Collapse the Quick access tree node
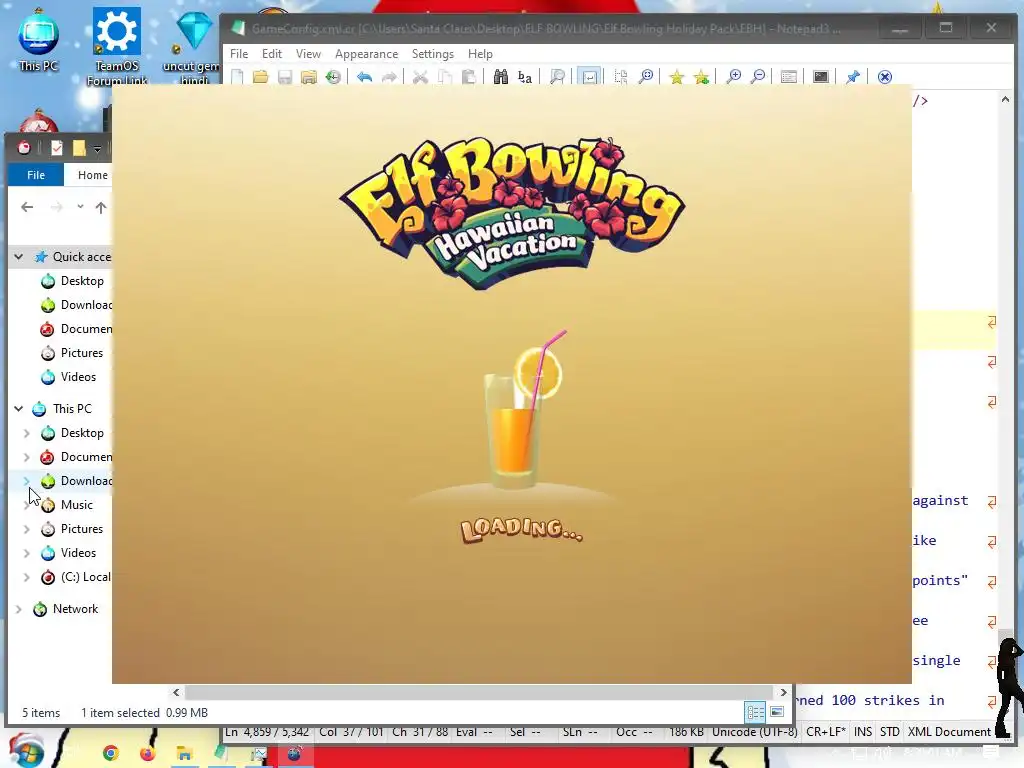The width and height of the screenshot is (1024, 768). point(18,257)
